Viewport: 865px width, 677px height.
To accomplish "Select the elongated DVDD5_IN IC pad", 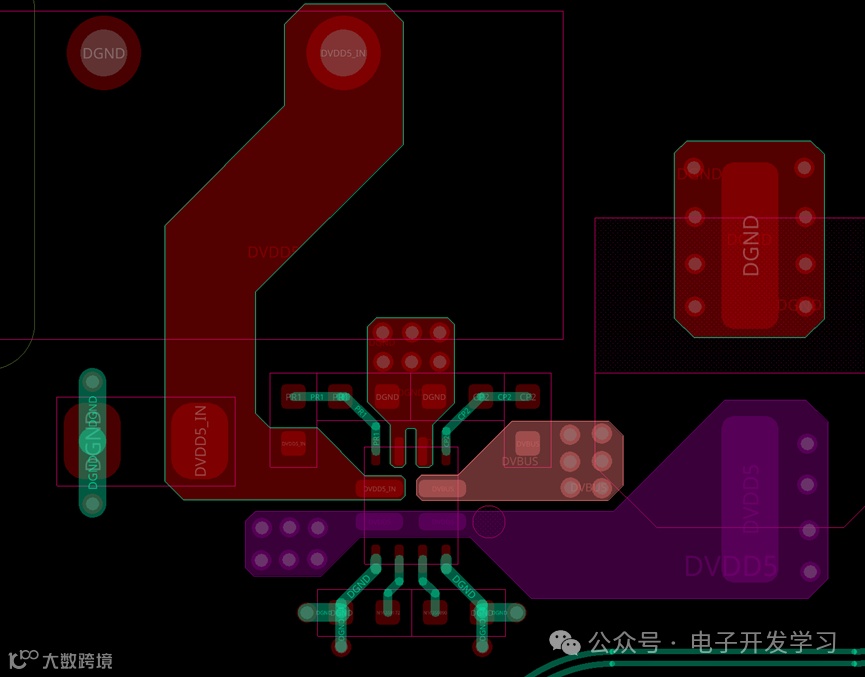I will pyautogui.click(x=380, y=488).
